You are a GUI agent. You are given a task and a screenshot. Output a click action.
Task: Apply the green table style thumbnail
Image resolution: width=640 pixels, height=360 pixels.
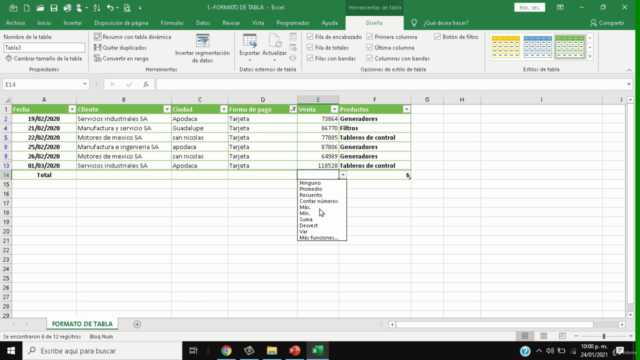pos(570,47)
